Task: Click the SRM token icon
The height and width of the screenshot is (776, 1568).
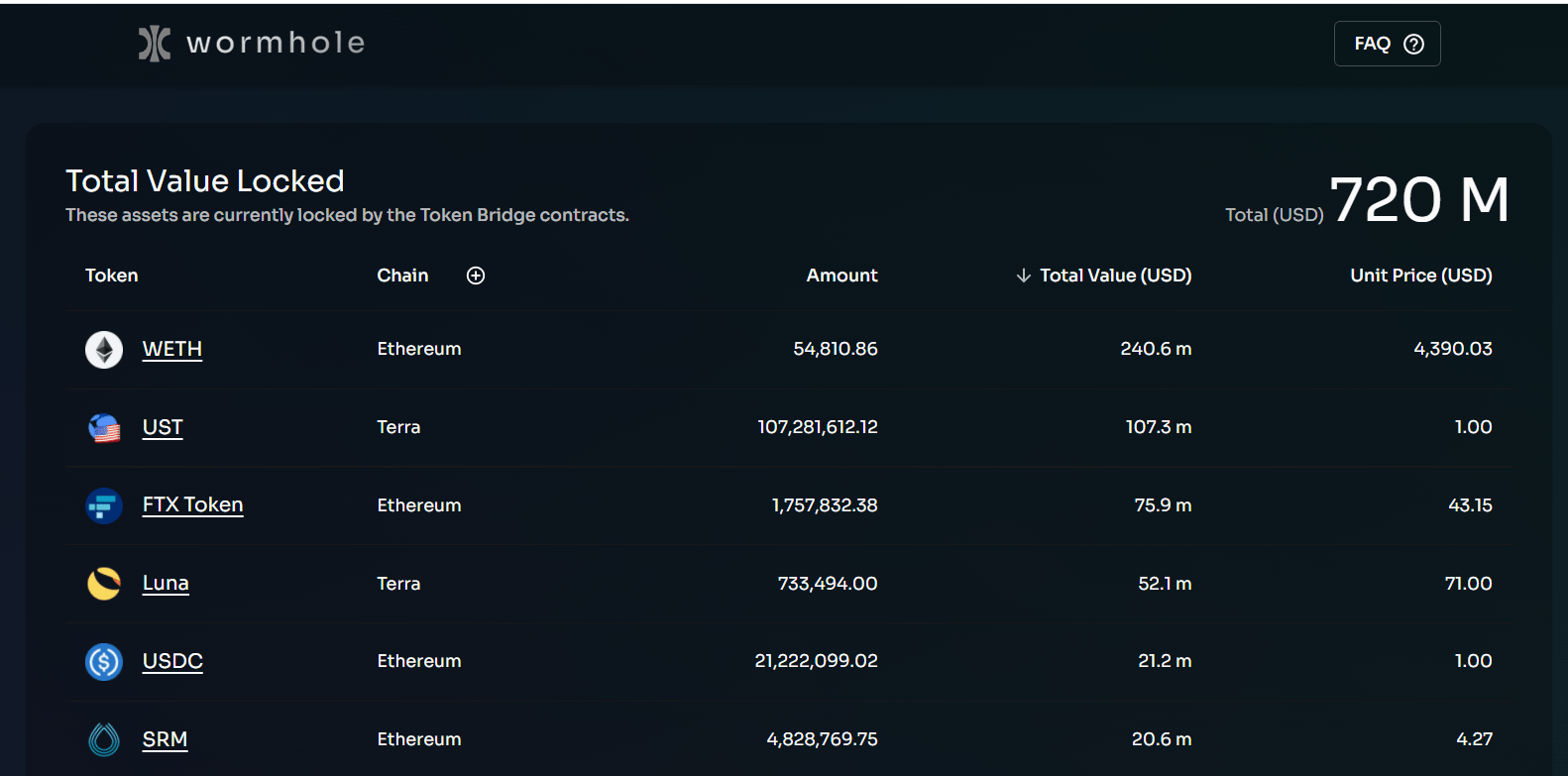Action: click(x=104, y=739)
